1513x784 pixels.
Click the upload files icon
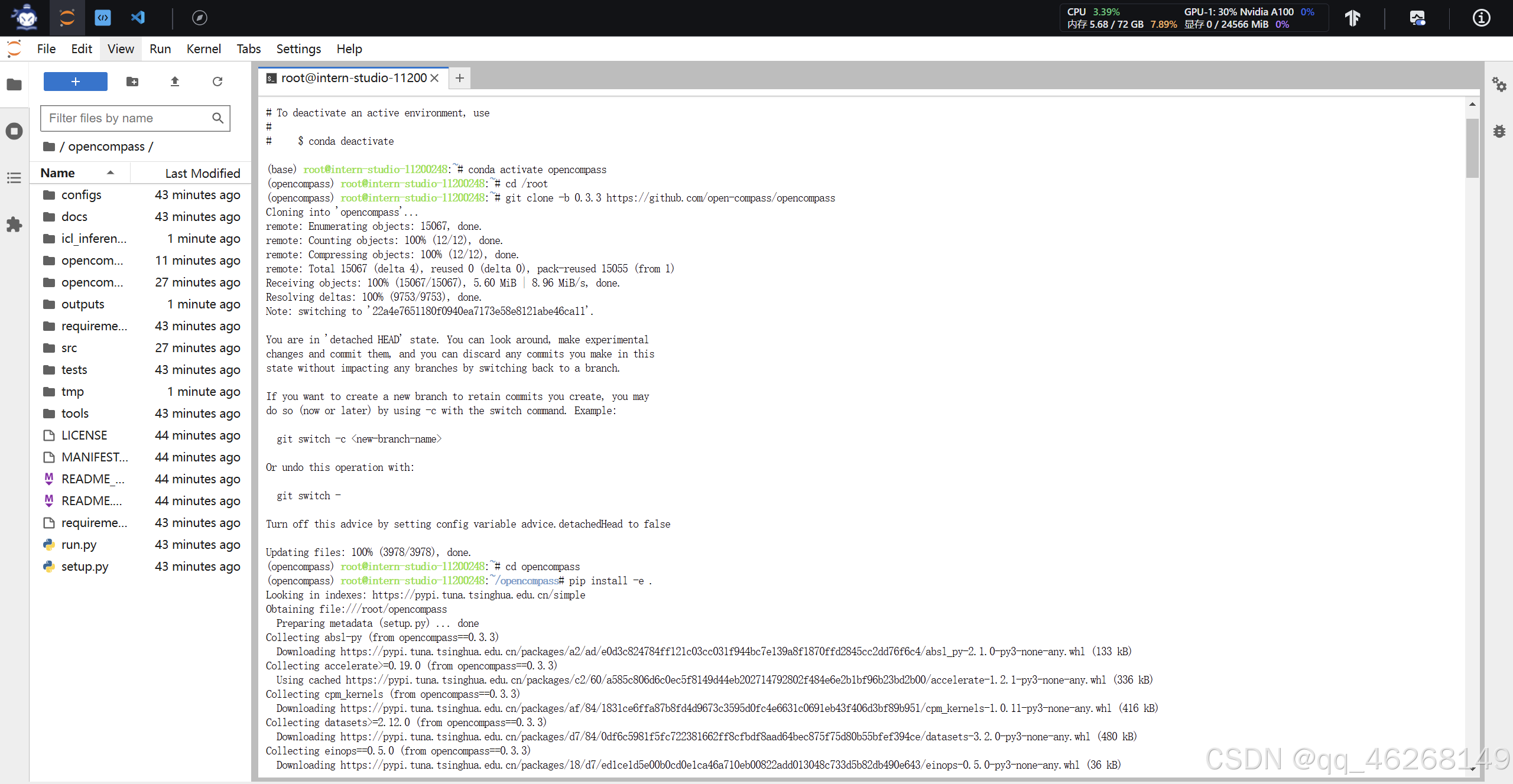[x=175, y=82]
